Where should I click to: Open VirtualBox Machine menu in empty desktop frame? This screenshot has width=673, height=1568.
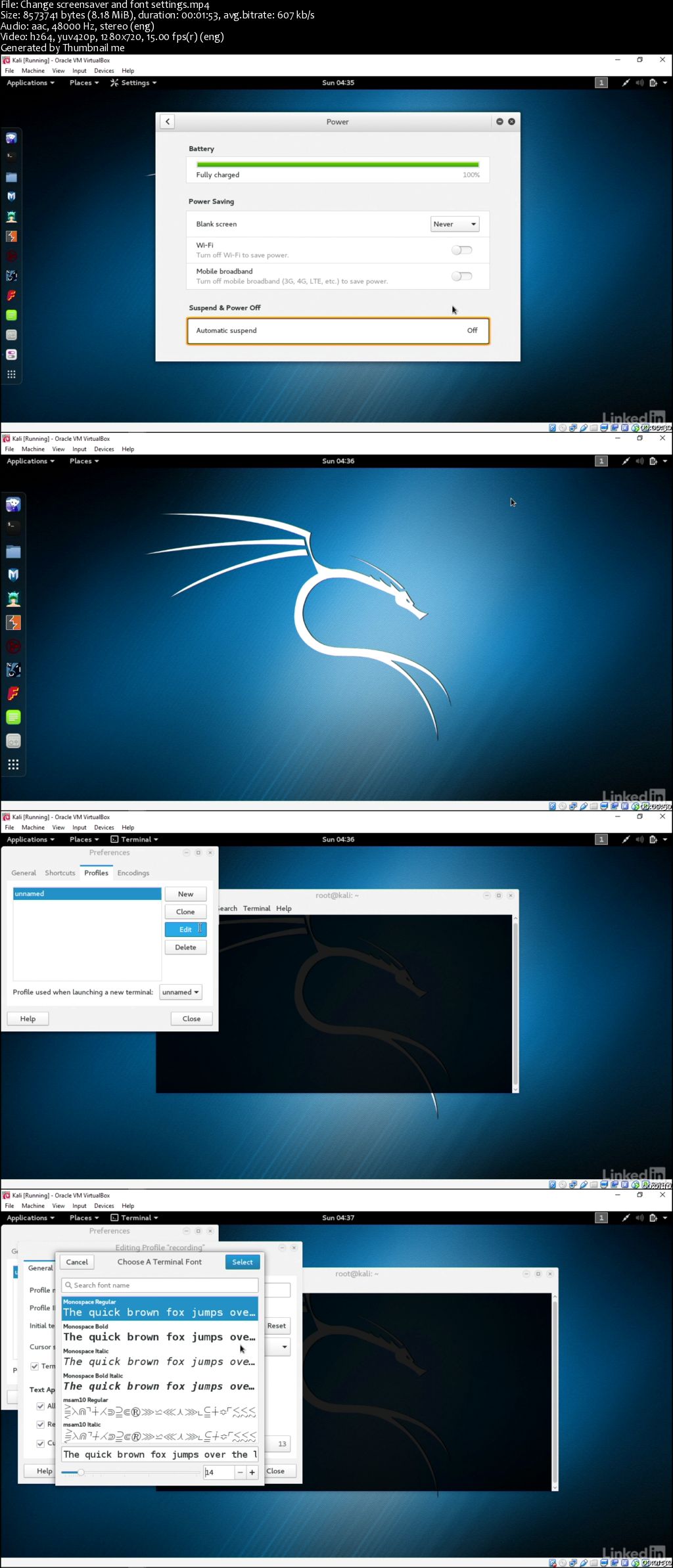[33, 449]
